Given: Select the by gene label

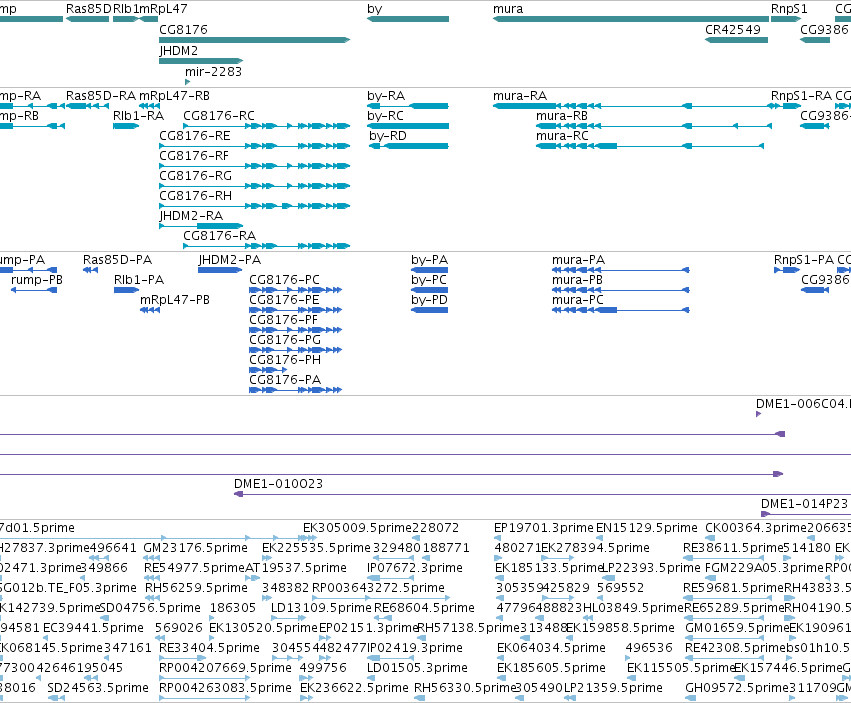Looking at the screenshot, I should (x=374, y=9).
